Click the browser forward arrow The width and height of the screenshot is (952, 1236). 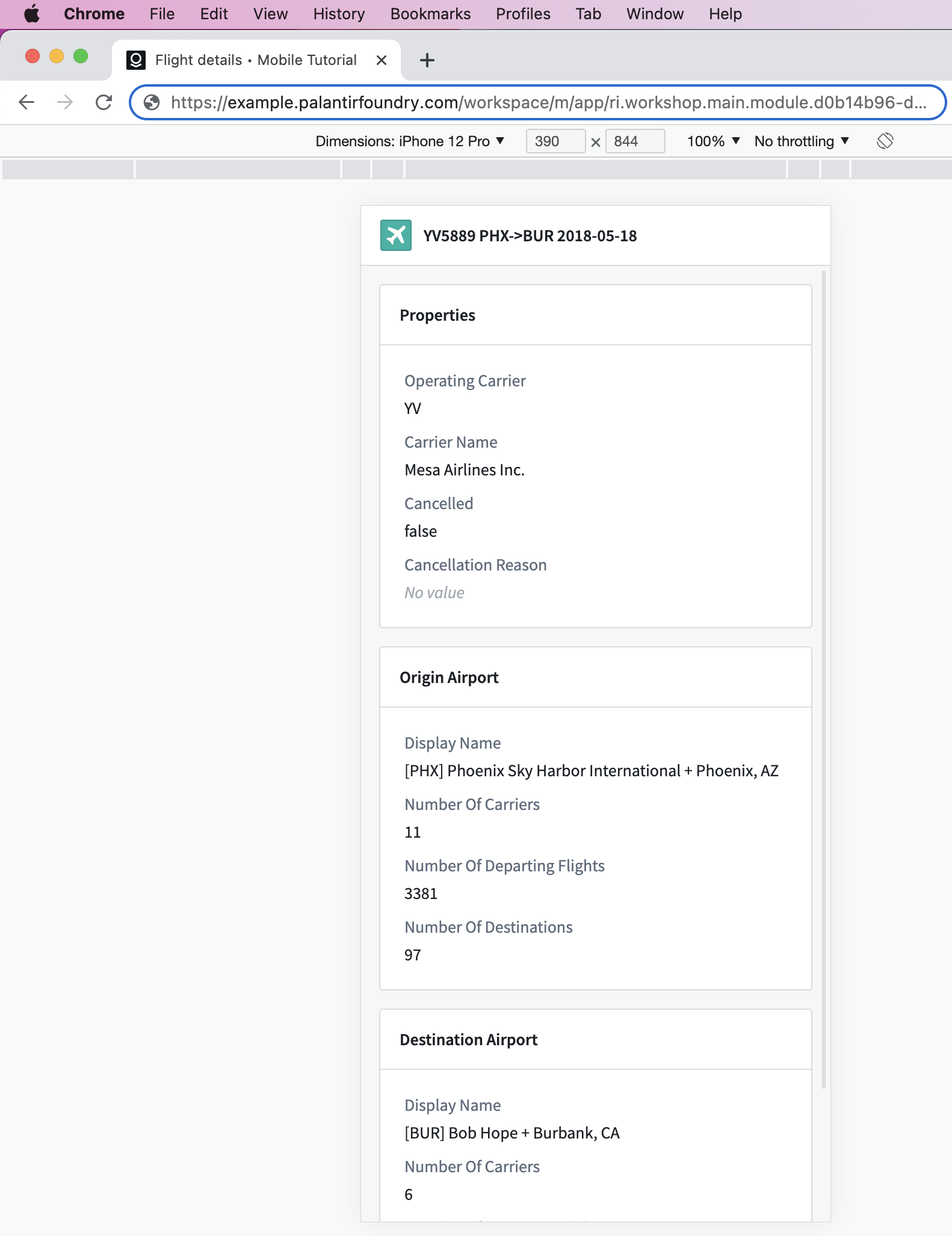tap(65, 102)
